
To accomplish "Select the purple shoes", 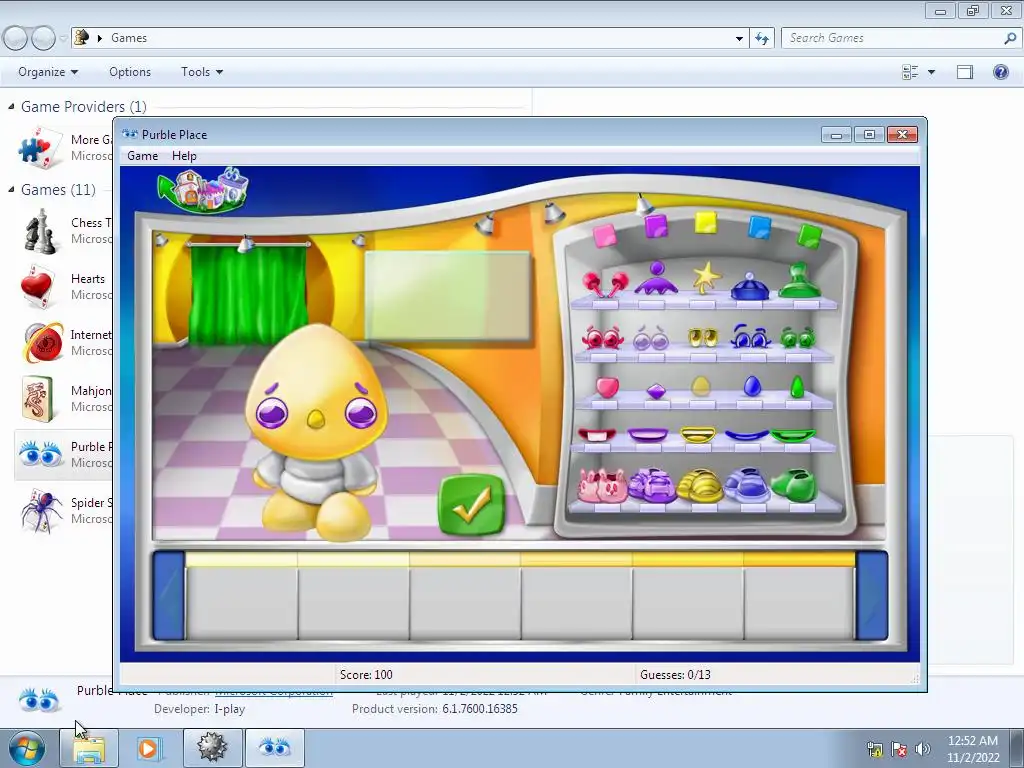I will click(652, 485).
